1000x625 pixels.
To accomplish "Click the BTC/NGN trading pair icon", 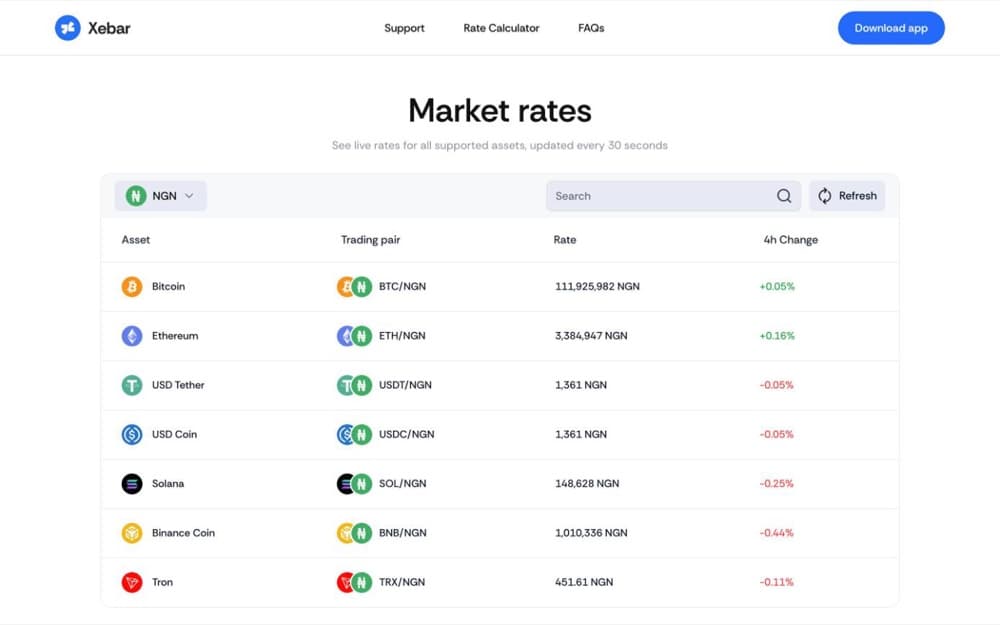I will point(355,286).
